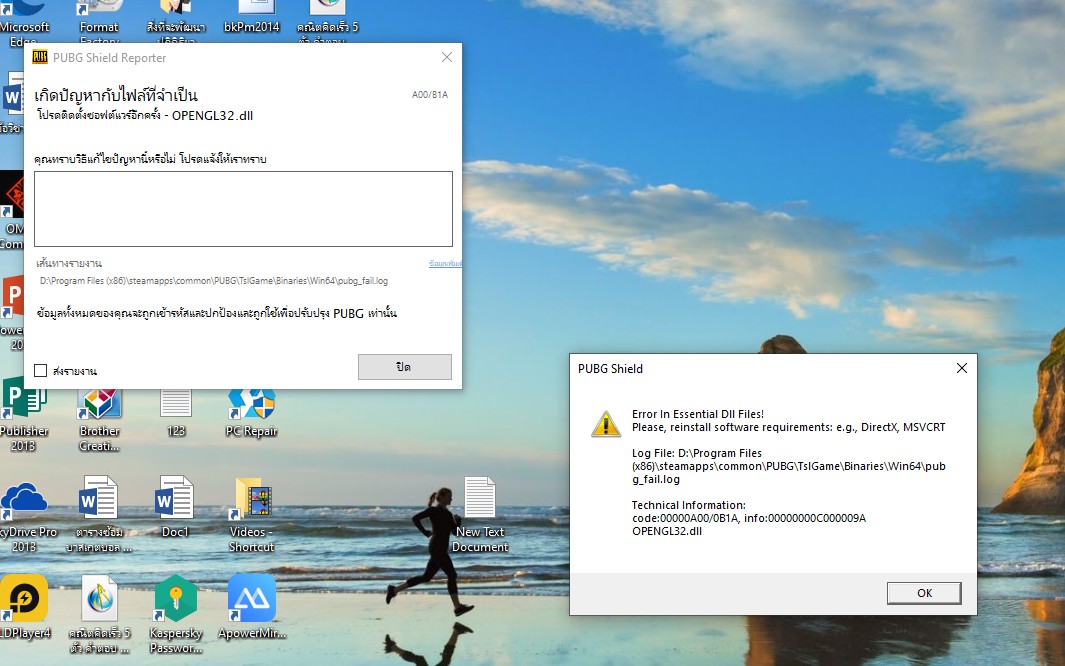This screenshot has width=1065, height=666.
Task: Click the OPENGL32.dll subtitle in the Reporter window
Action: click(145, 115)
